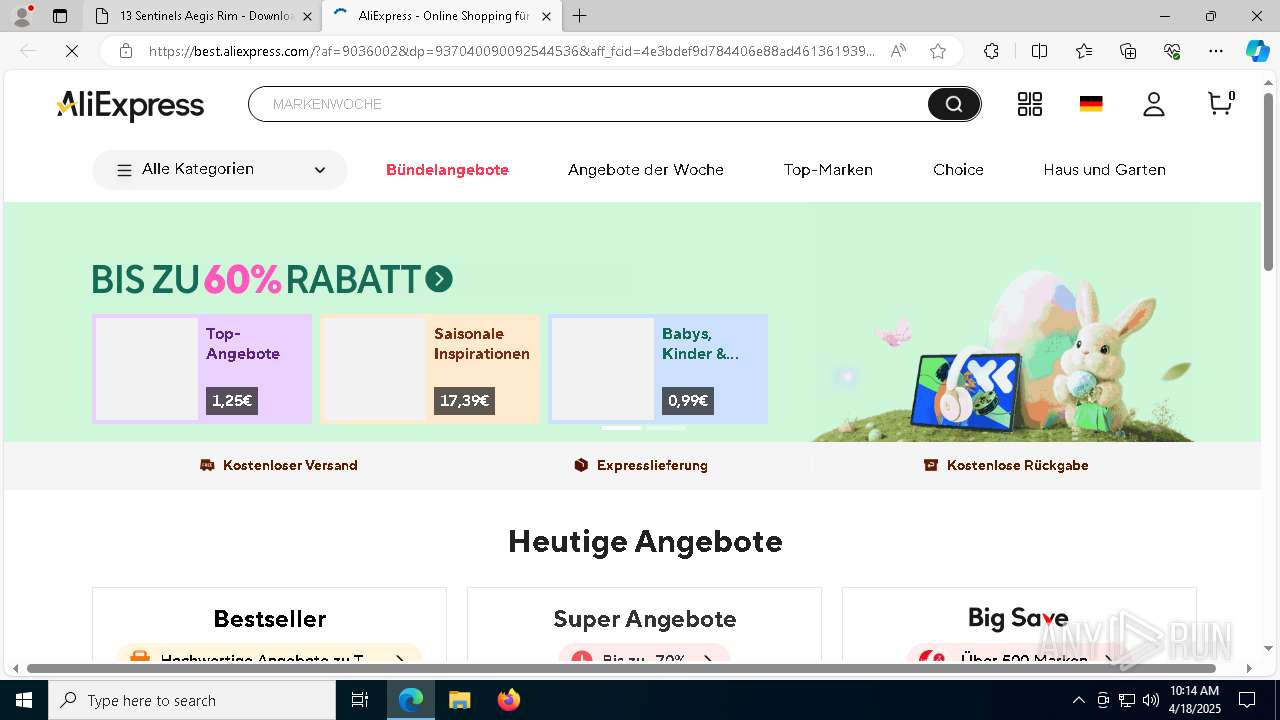This screenshot has height=720, width=1280.
Task: Launch Firefox from taskbar
Action: (x=508, y=700)
